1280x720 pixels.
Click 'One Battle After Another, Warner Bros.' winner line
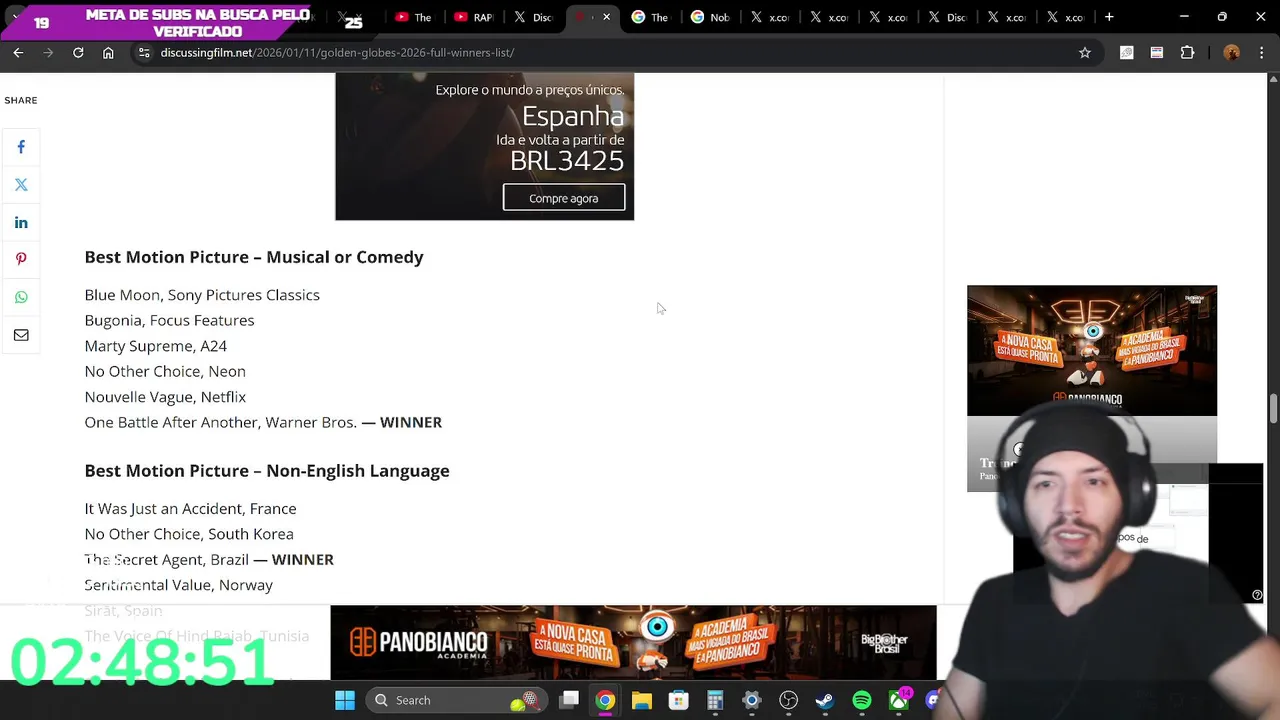tap(263, 422)
